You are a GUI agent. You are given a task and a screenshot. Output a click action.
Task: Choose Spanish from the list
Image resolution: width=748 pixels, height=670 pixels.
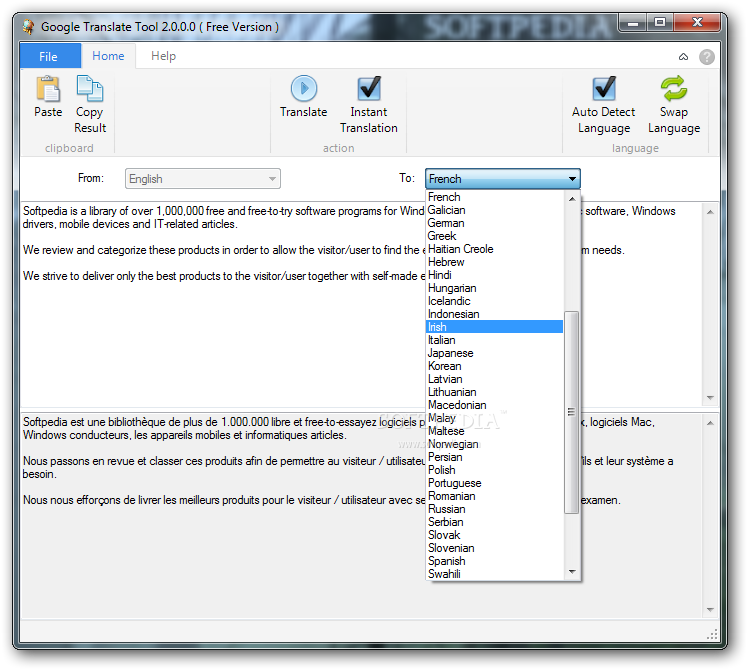point(494,561)
